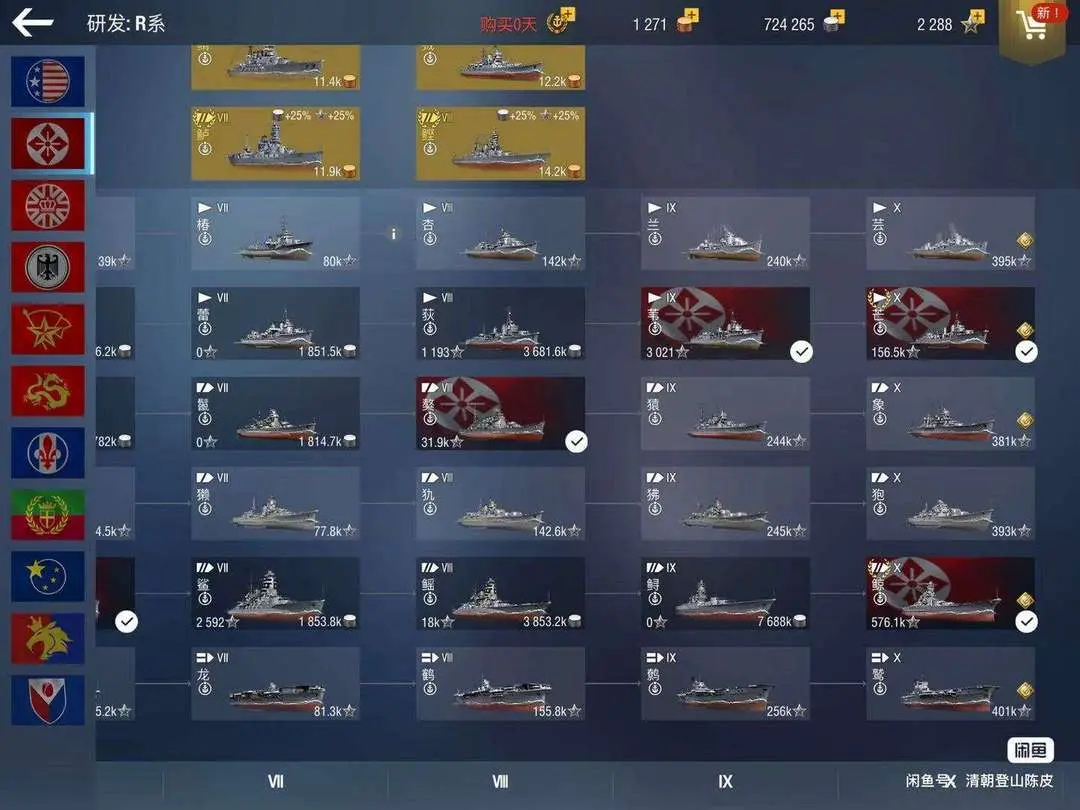The image size is (1080, 810).
Task: Show info via small i marker
Action: (393, 234)
